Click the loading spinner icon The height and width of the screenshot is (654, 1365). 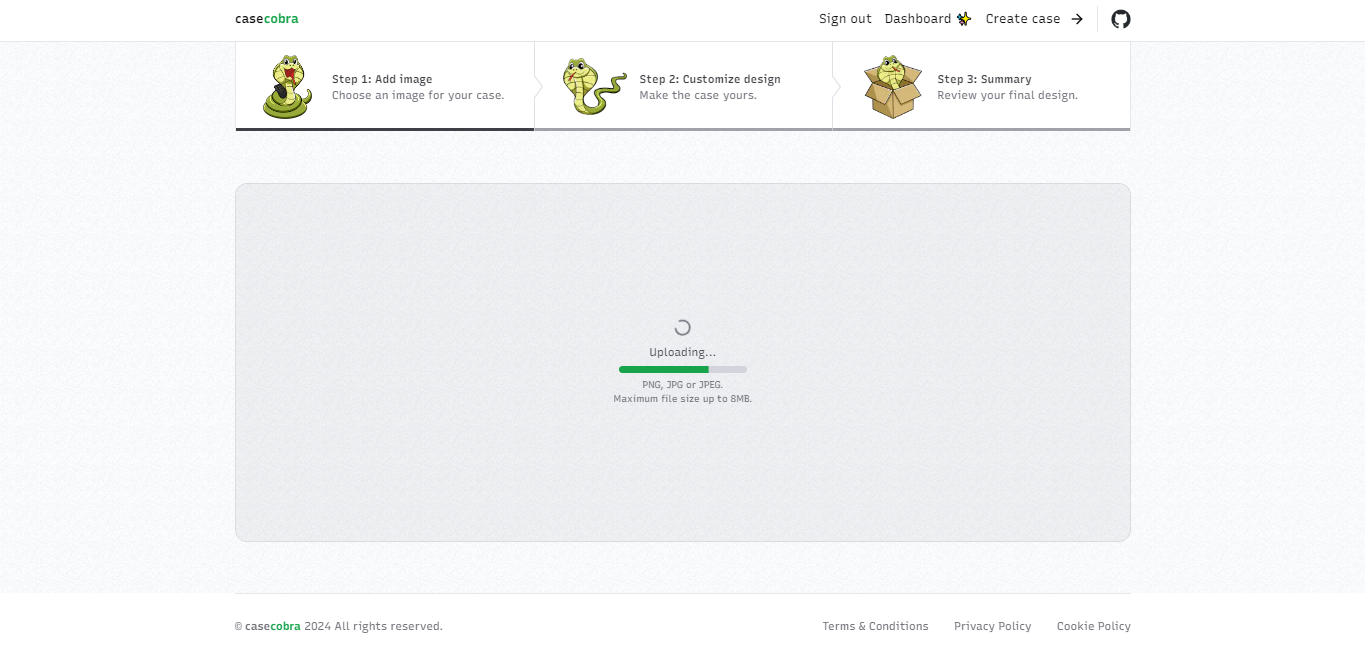click(683, 327)
